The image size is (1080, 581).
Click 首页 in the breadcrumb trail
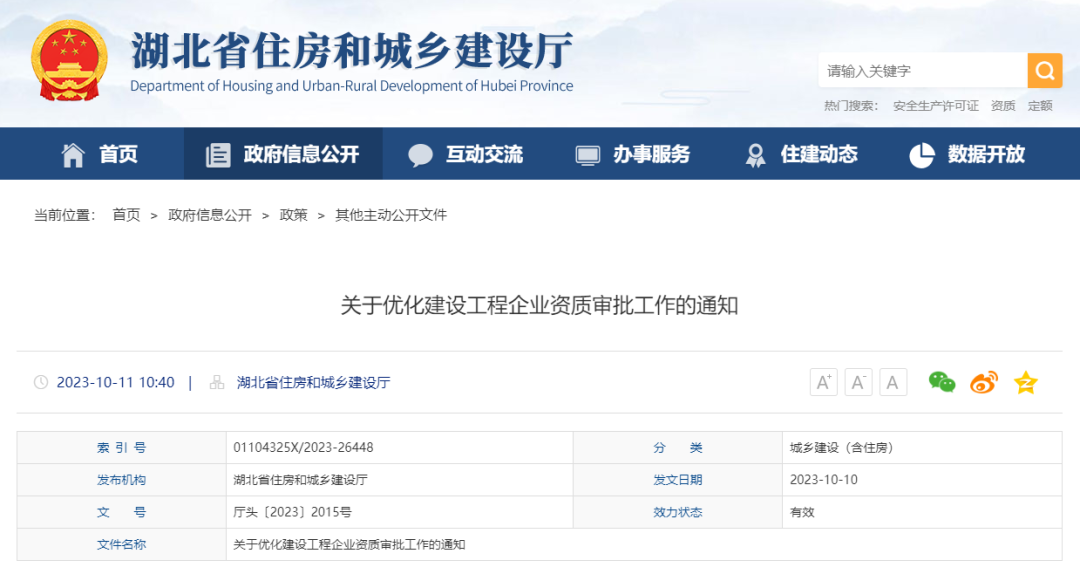click(126, 214)
